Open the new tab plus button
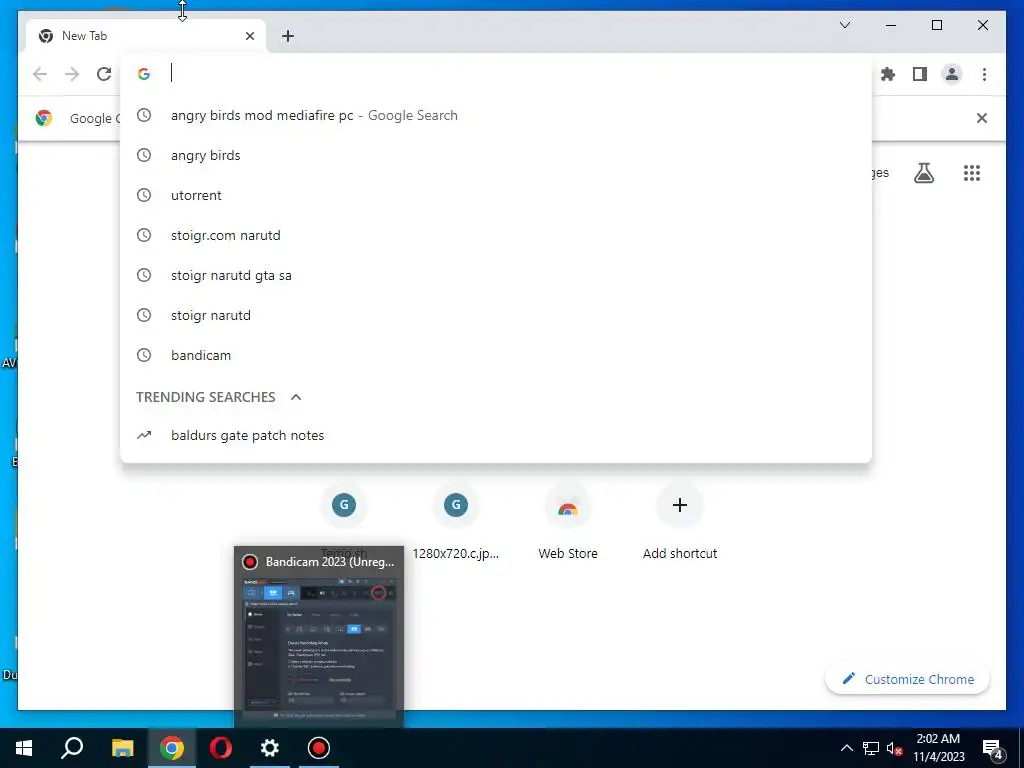 coord(288,36)
